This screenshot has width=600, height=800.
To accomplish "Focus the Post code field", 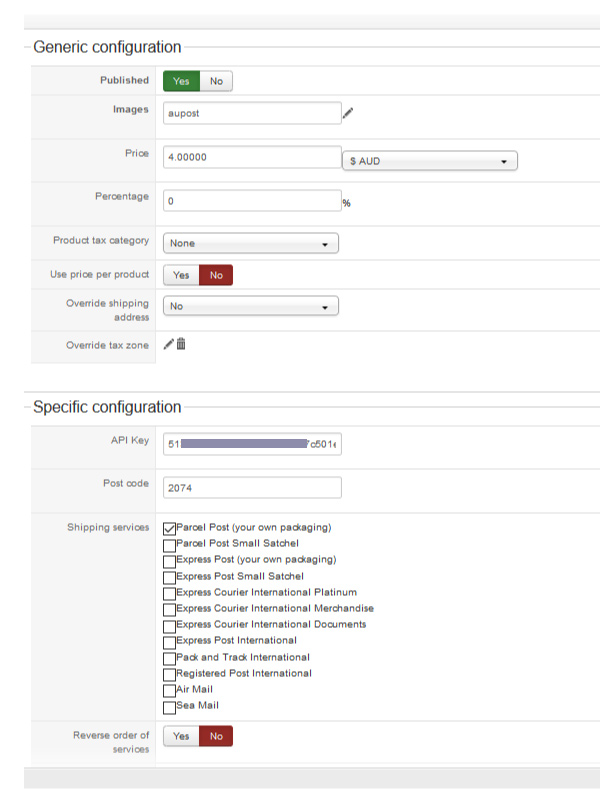I will (x=252, y=487).
